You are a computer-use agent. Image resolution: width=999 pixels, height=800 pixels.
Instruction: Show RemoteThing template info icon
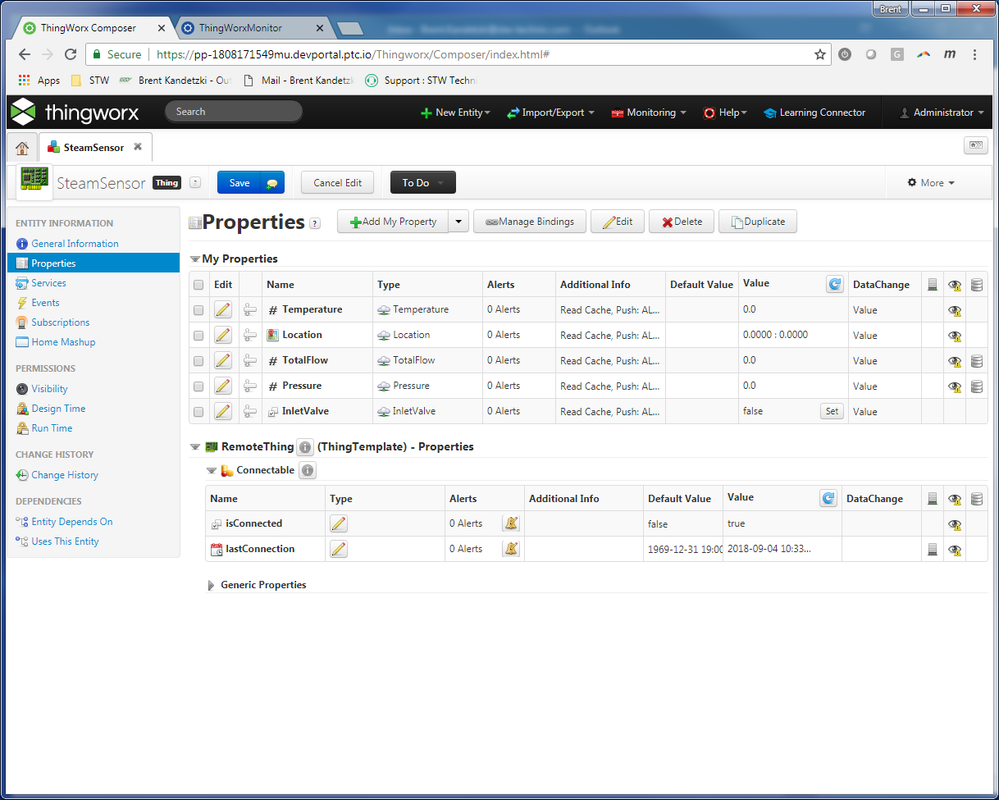305,447
